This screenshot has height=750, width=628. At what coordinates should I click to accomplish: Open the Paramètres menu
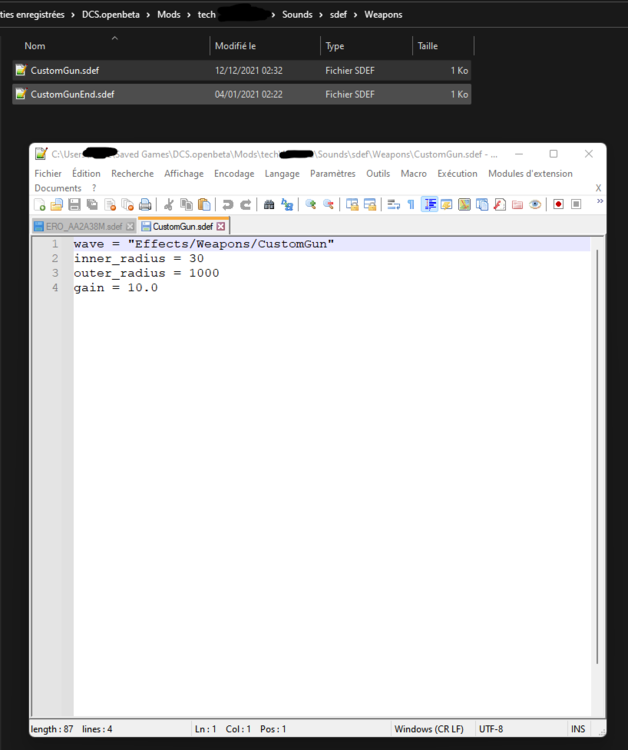point(333,174)
